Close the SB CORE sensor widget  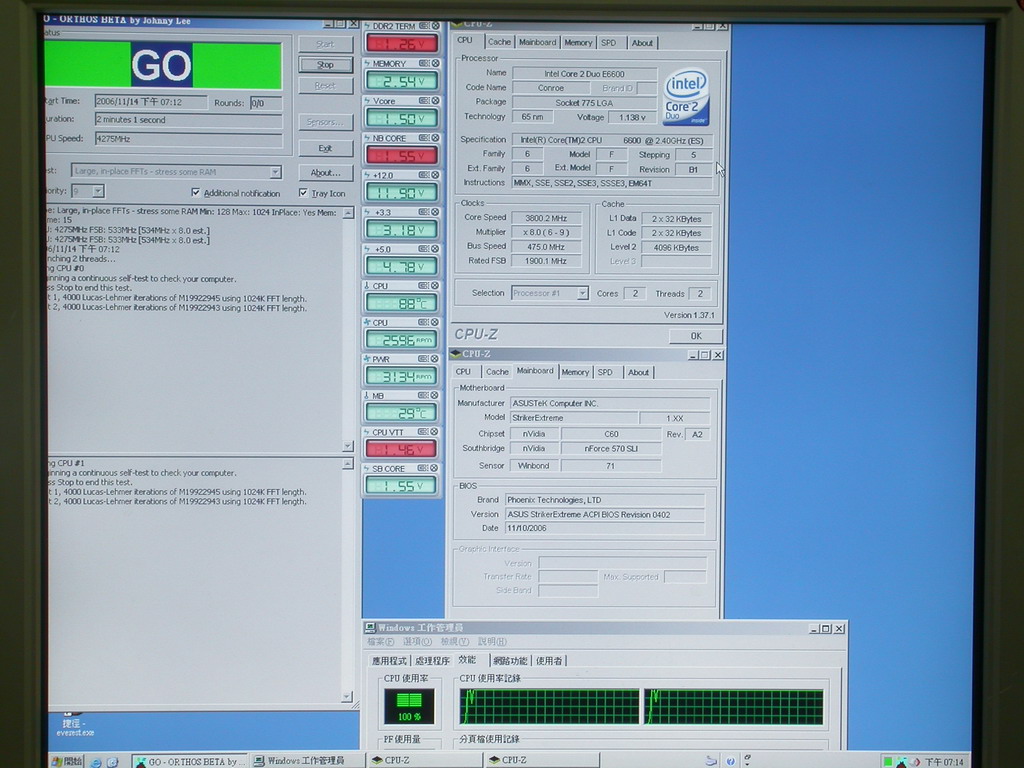(x=436, y=468)
